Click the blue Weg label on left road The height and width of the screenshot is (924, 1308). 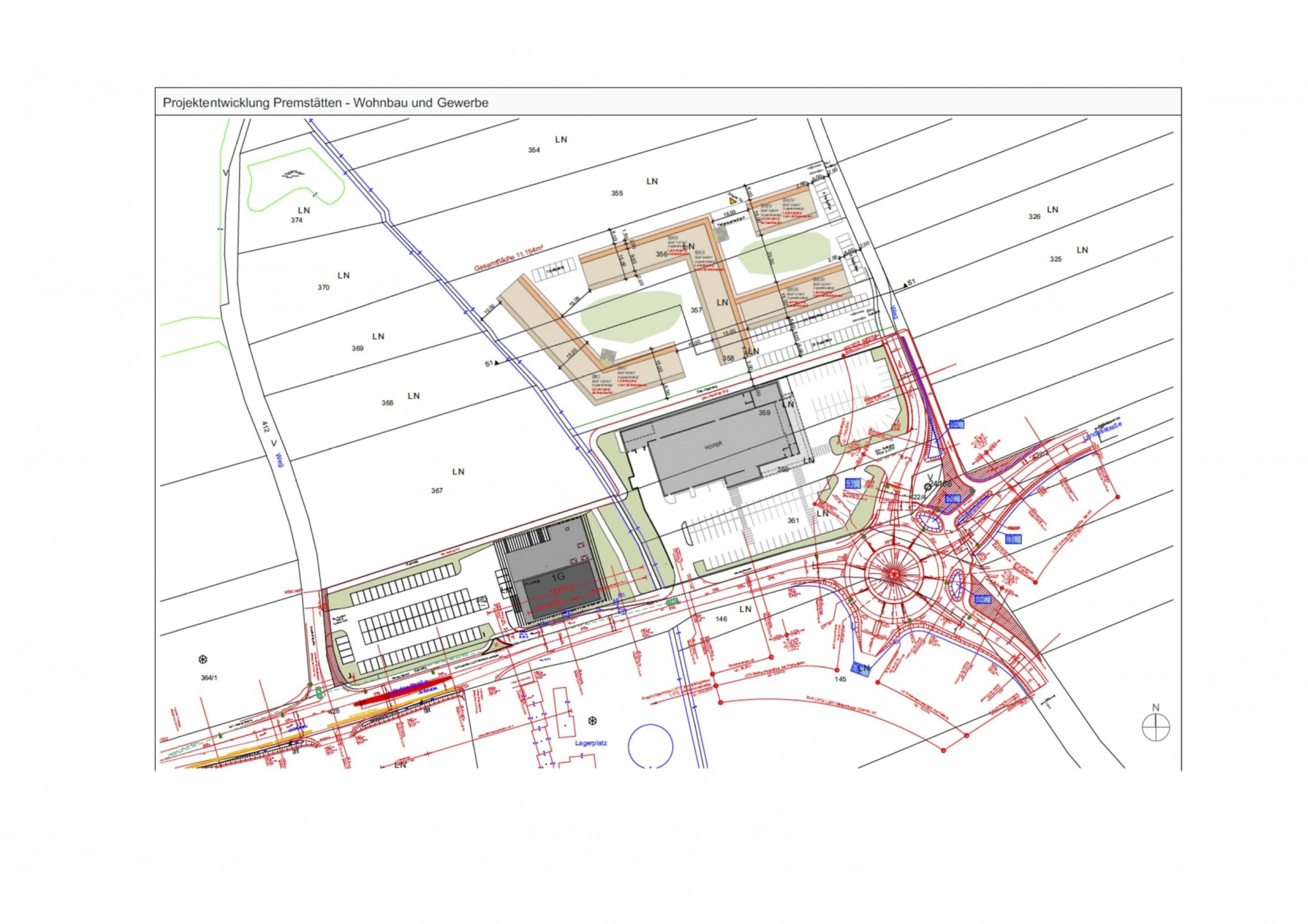coord(279,460)
